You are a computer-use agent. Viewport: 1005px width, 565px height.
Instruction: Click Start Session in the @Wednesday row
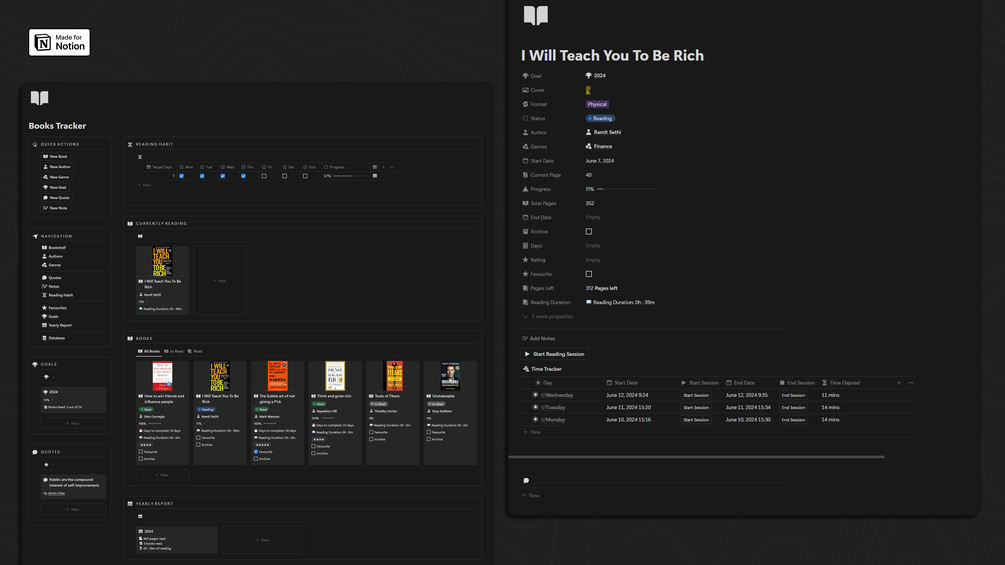click(x=696, y=395)
